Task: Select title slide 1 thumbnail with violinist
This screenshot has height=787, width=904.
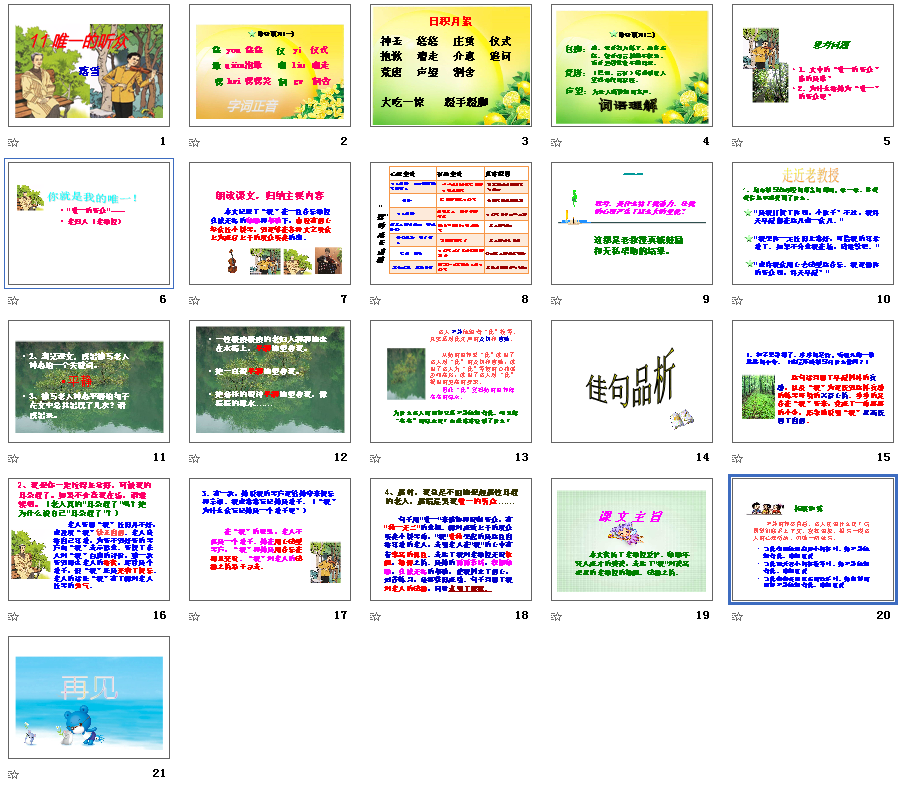Action: (89, 66)
